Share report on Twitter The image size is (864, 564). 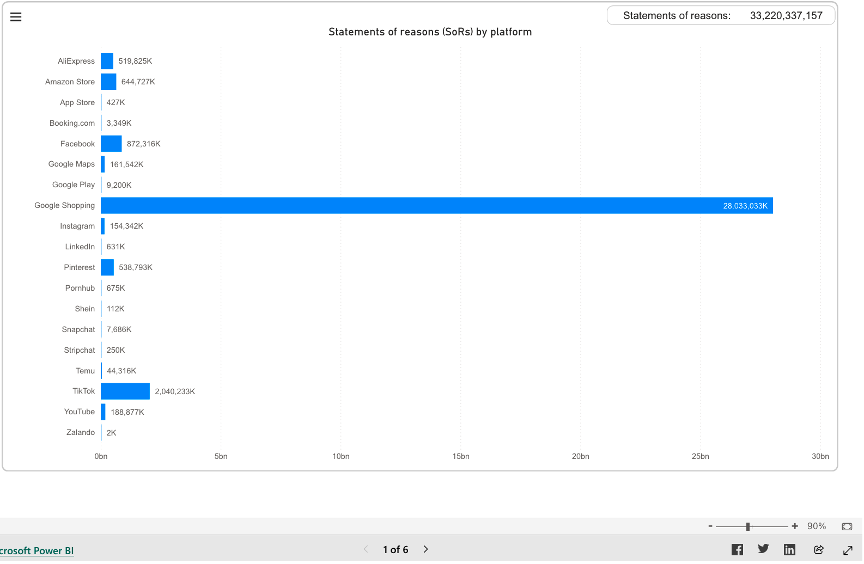pyautogui.click(x=763, y=549)
